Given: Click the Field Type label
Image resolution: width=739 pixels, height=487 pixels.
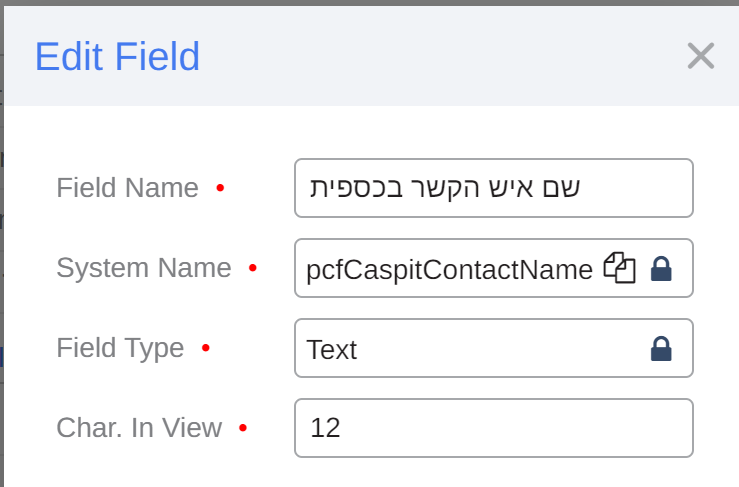Looking at the screenshot, I should point(120,348).
